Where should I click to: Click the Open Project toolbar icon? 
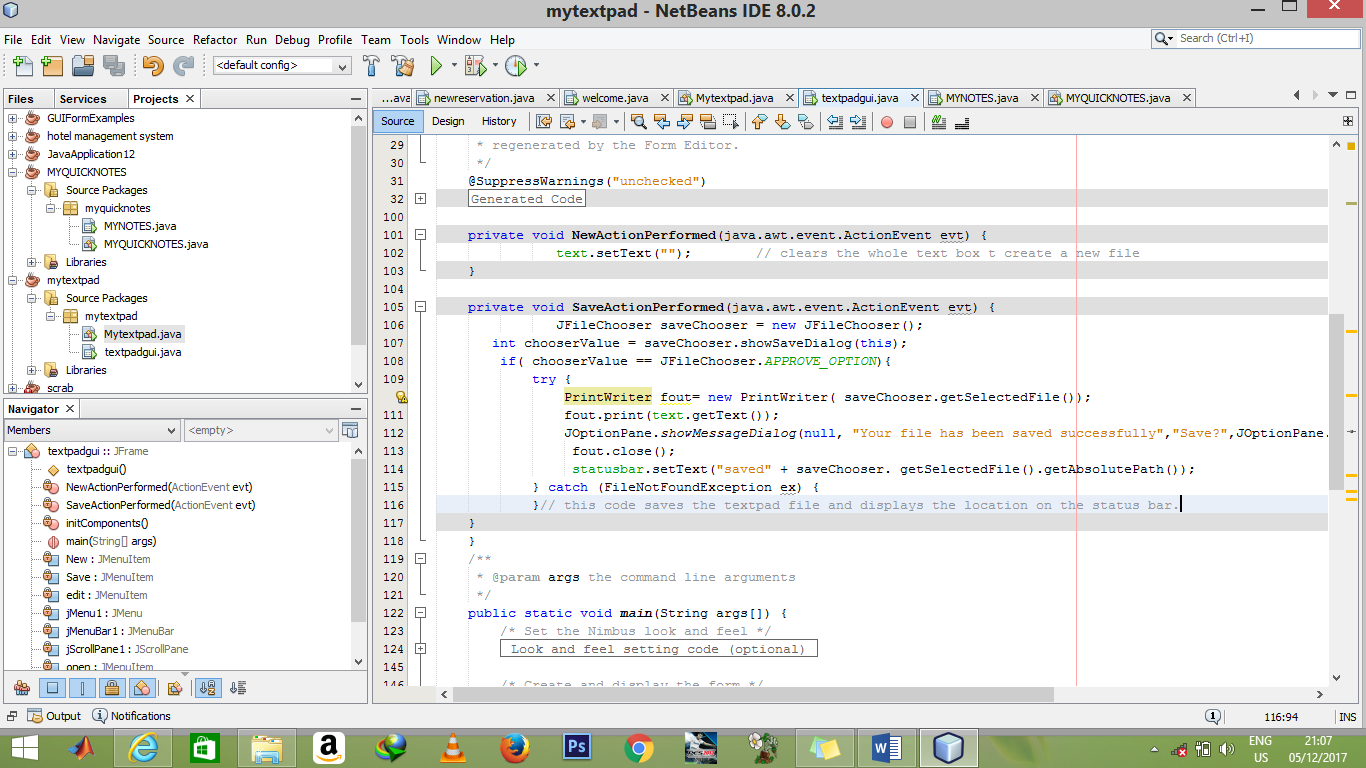point(83,66)
